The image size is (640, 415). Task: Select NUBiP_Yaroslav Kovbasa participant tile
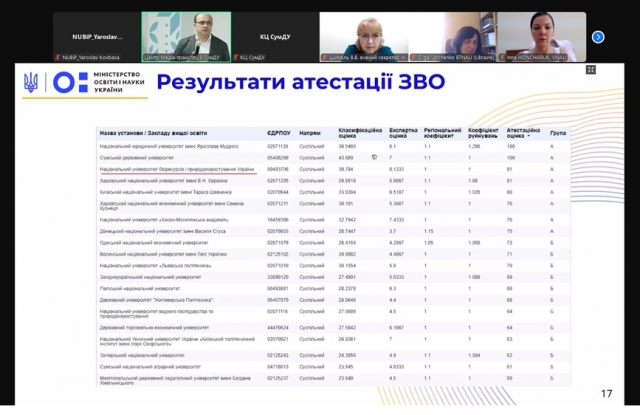[97, 37]
